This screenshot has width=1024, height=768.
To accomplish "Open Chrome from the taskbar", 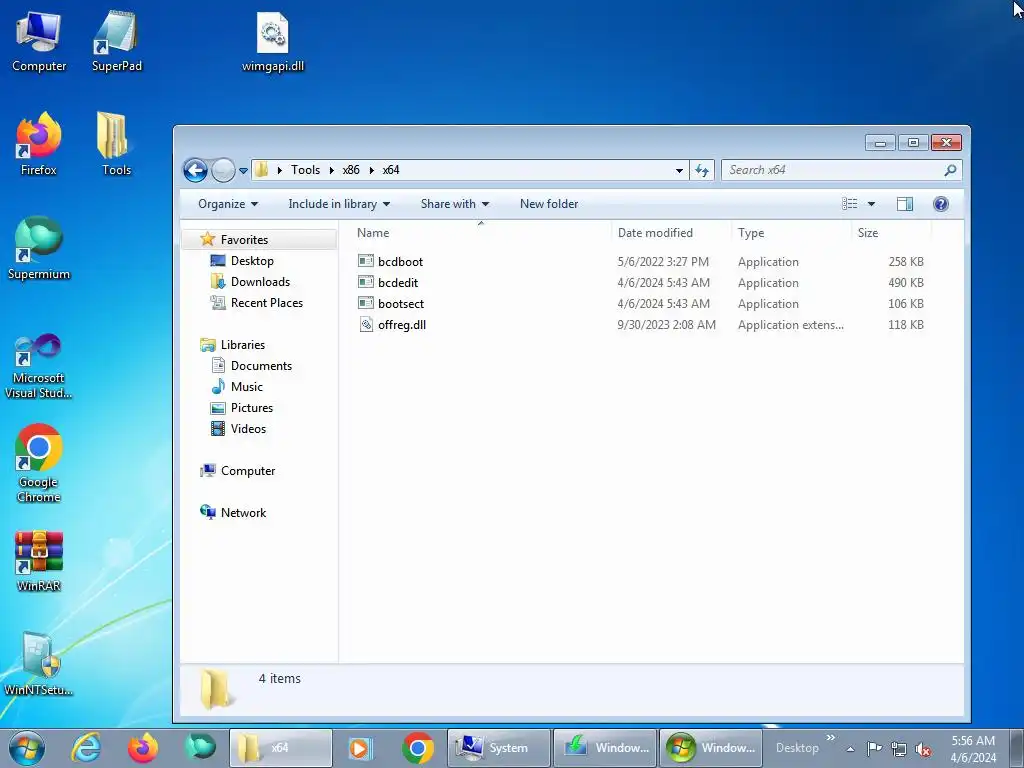I will (418, 748).
